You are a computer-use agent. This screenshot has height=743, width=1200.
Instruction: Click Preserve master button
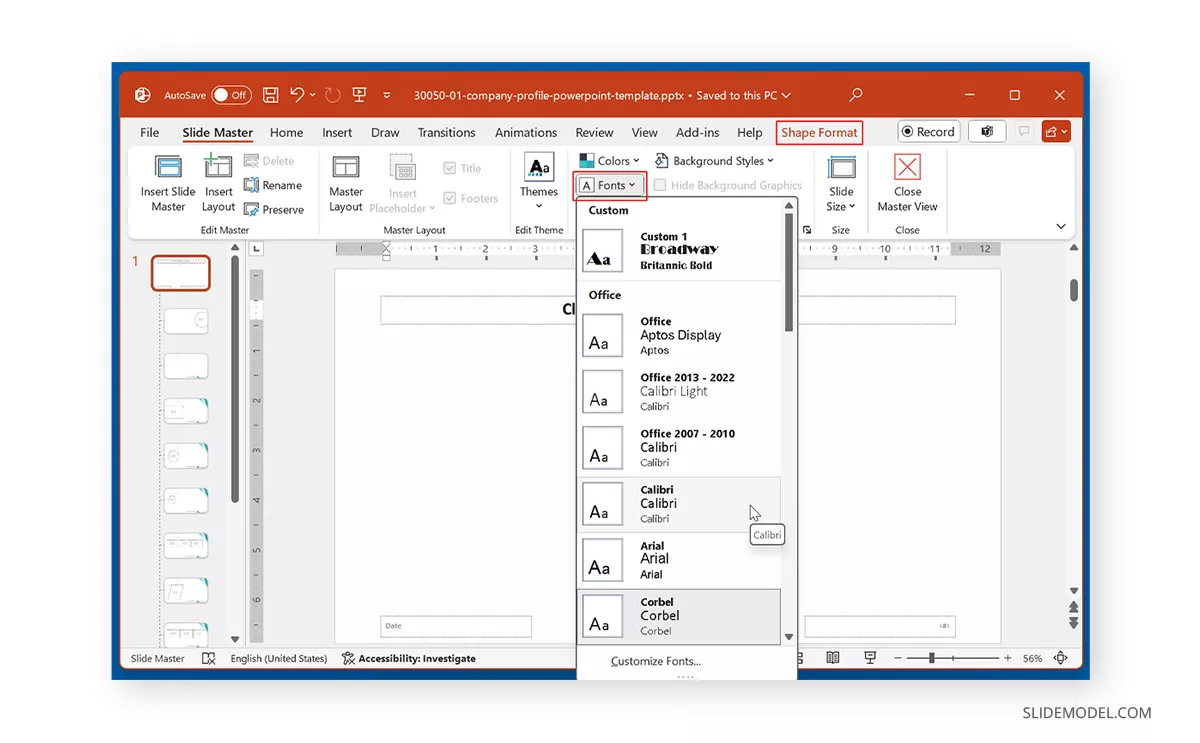point(274,210)
